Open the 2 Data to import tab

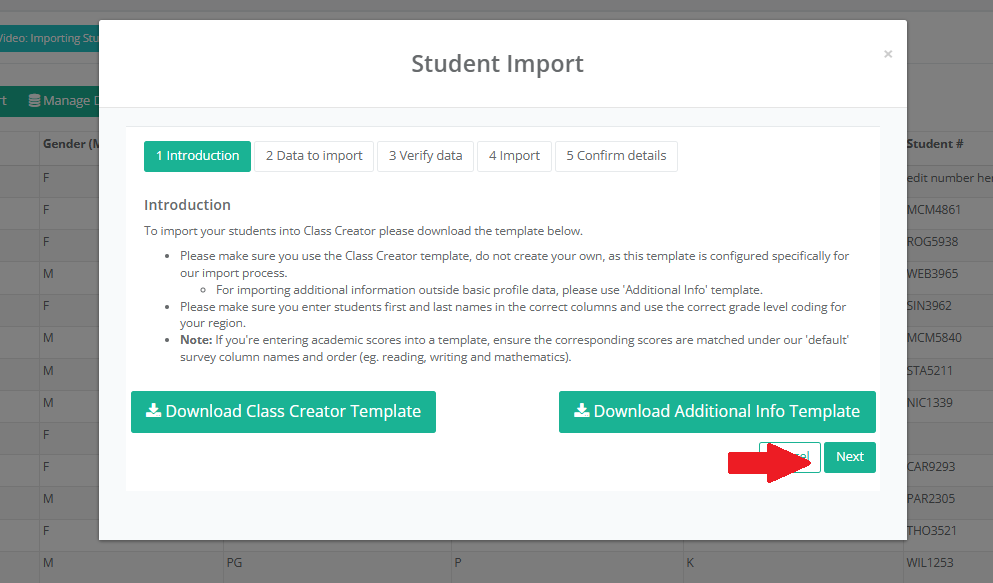[314, 156]
